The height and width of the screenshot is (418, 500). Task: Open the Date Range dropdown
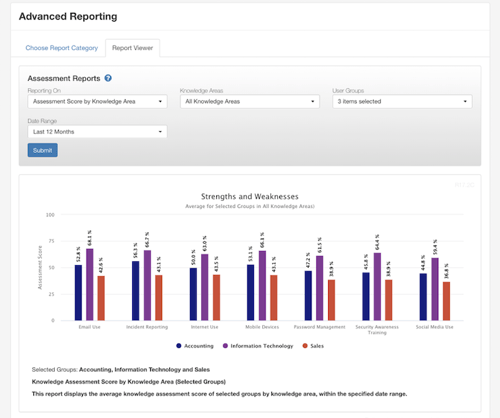(x=97, y=132)
